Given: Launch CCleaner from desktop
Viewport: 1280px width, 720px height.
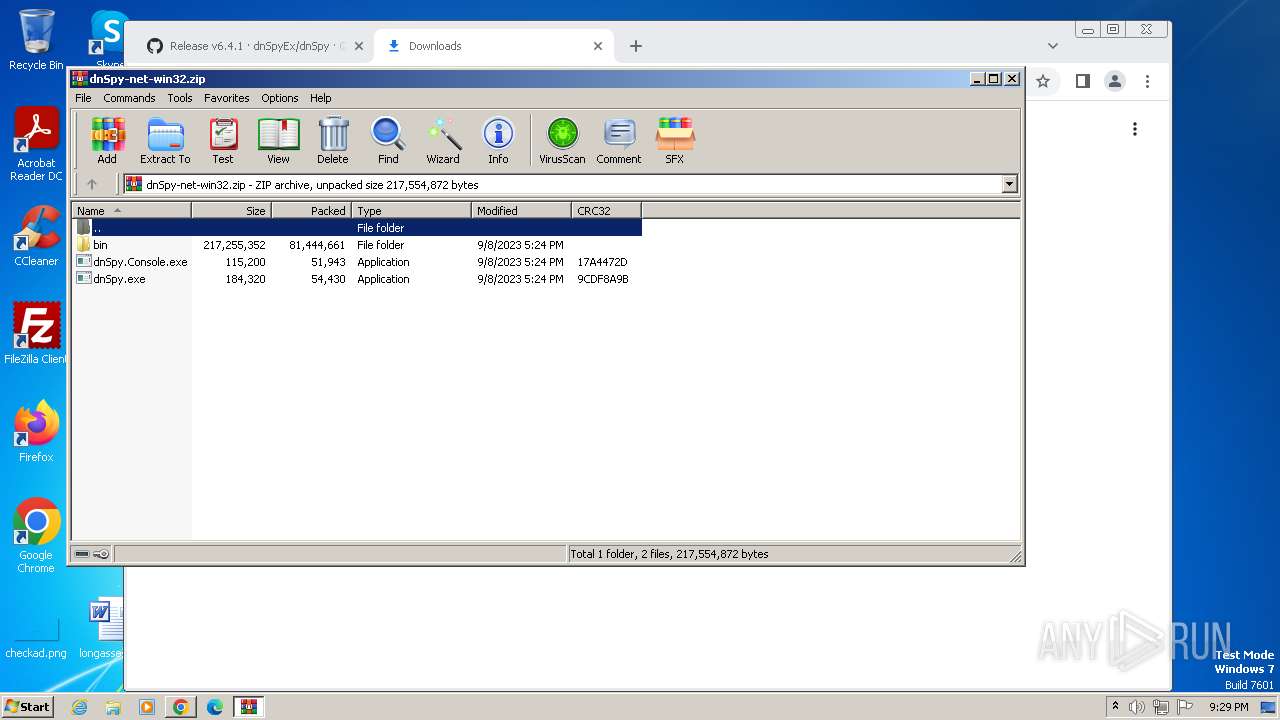Looking at the screenshot, I should [36, 236].
